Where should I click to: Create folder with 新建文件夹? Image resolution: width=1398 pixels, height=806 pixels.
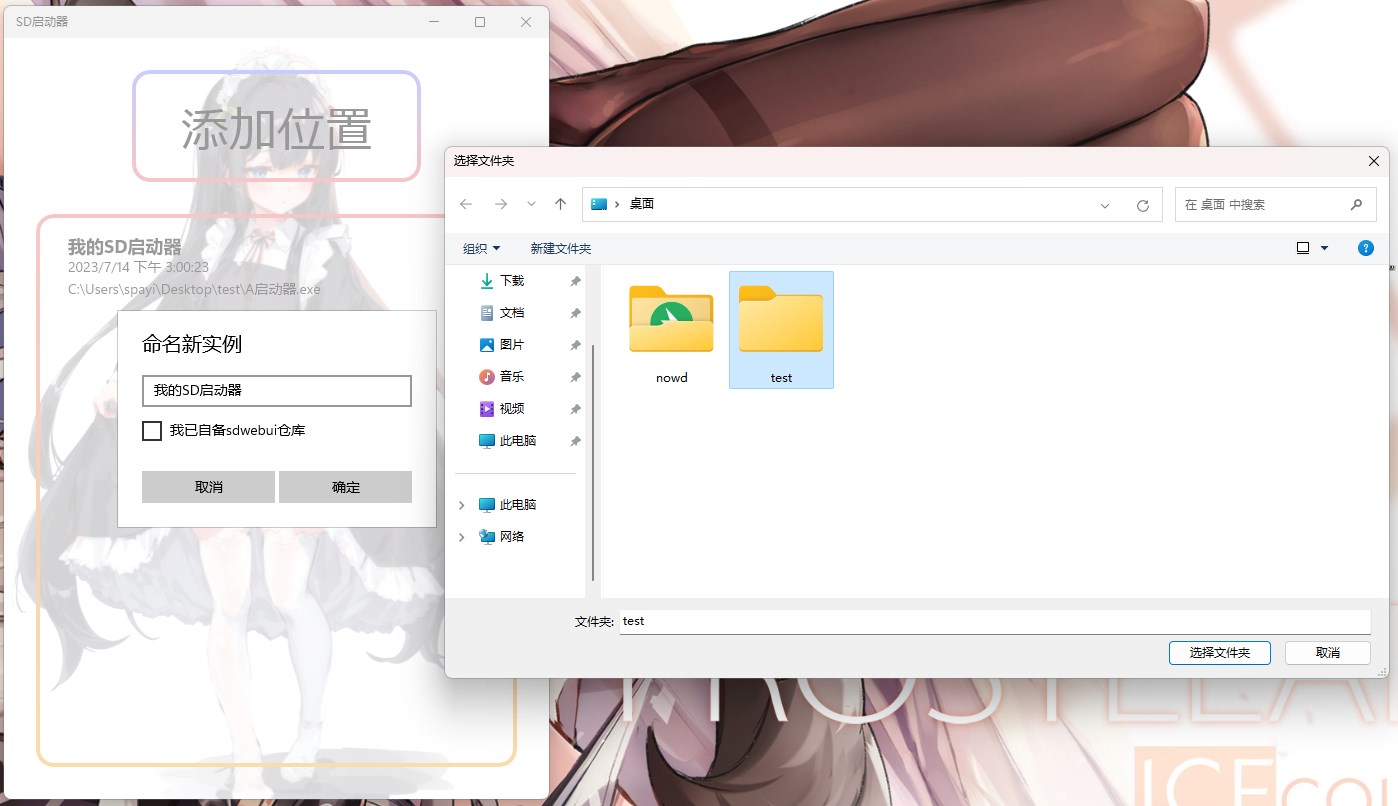[561, 248]
